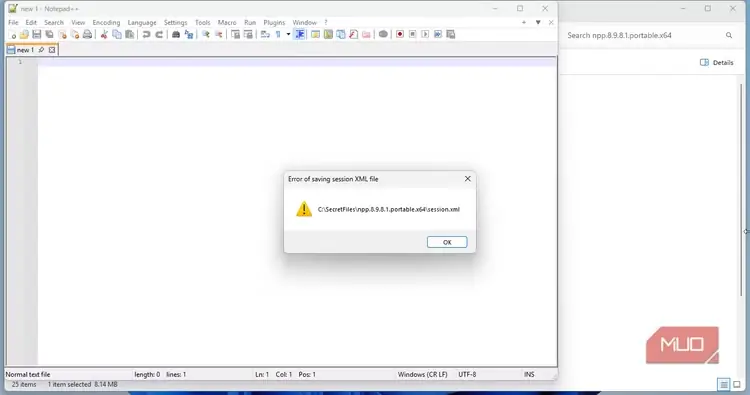The height and width of the screenshot is (395, 750).
Task: Toggle the highlighted Indent Guide button
Action: pyautogui.click(x=300, y=34)
